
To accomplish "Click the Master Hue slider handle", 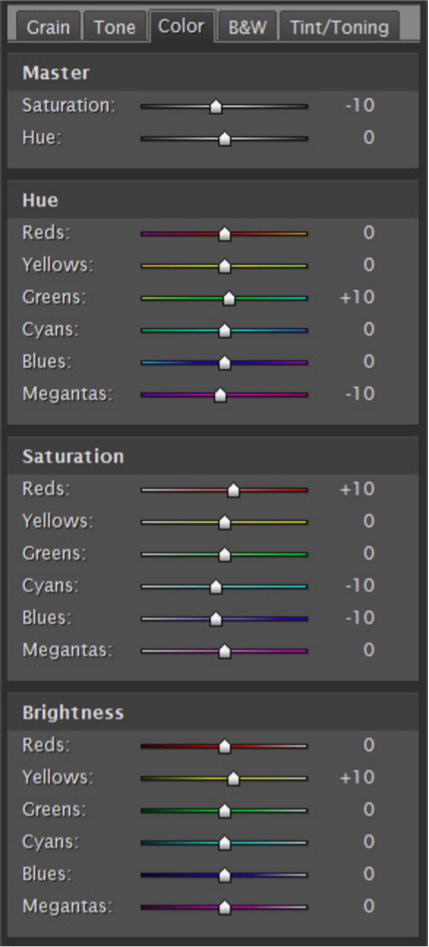I will point(225,140).
